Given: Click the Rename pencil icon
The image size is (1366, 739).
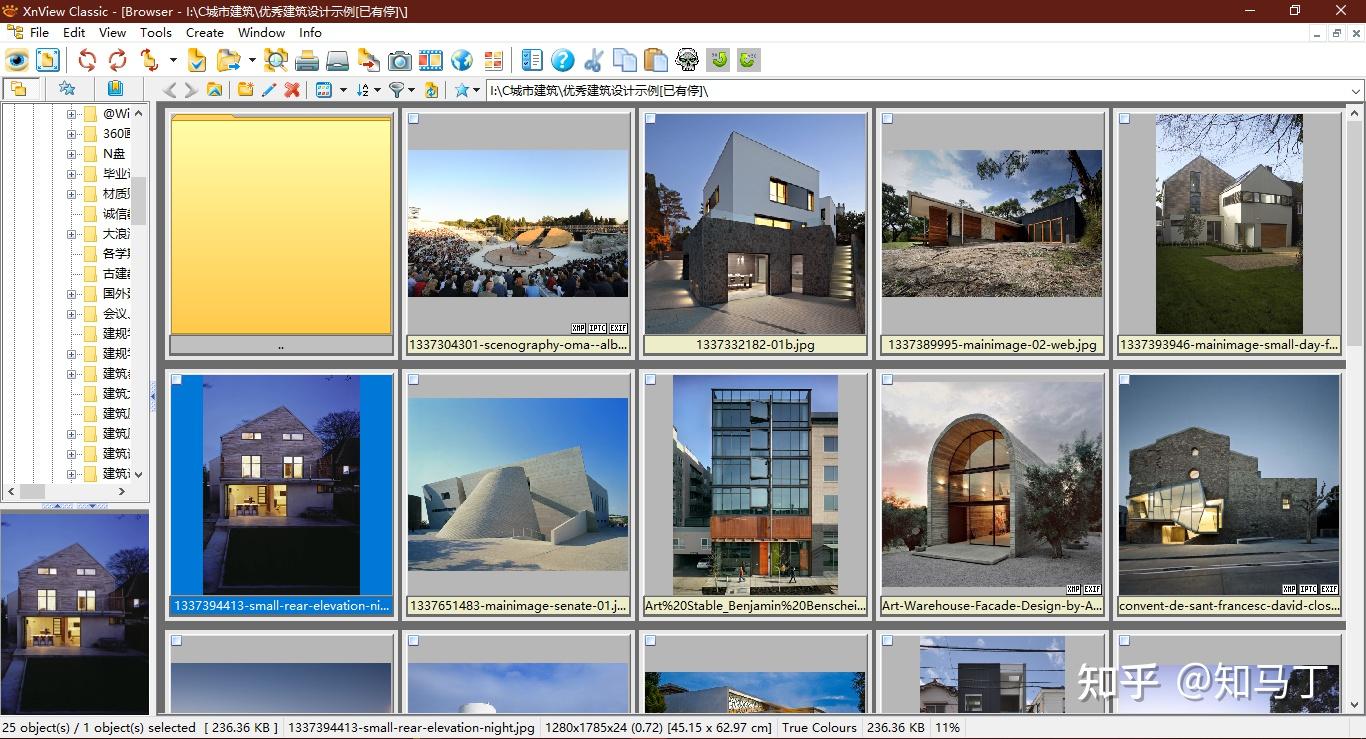Looking at the screenshot, I should pos(268,90).
